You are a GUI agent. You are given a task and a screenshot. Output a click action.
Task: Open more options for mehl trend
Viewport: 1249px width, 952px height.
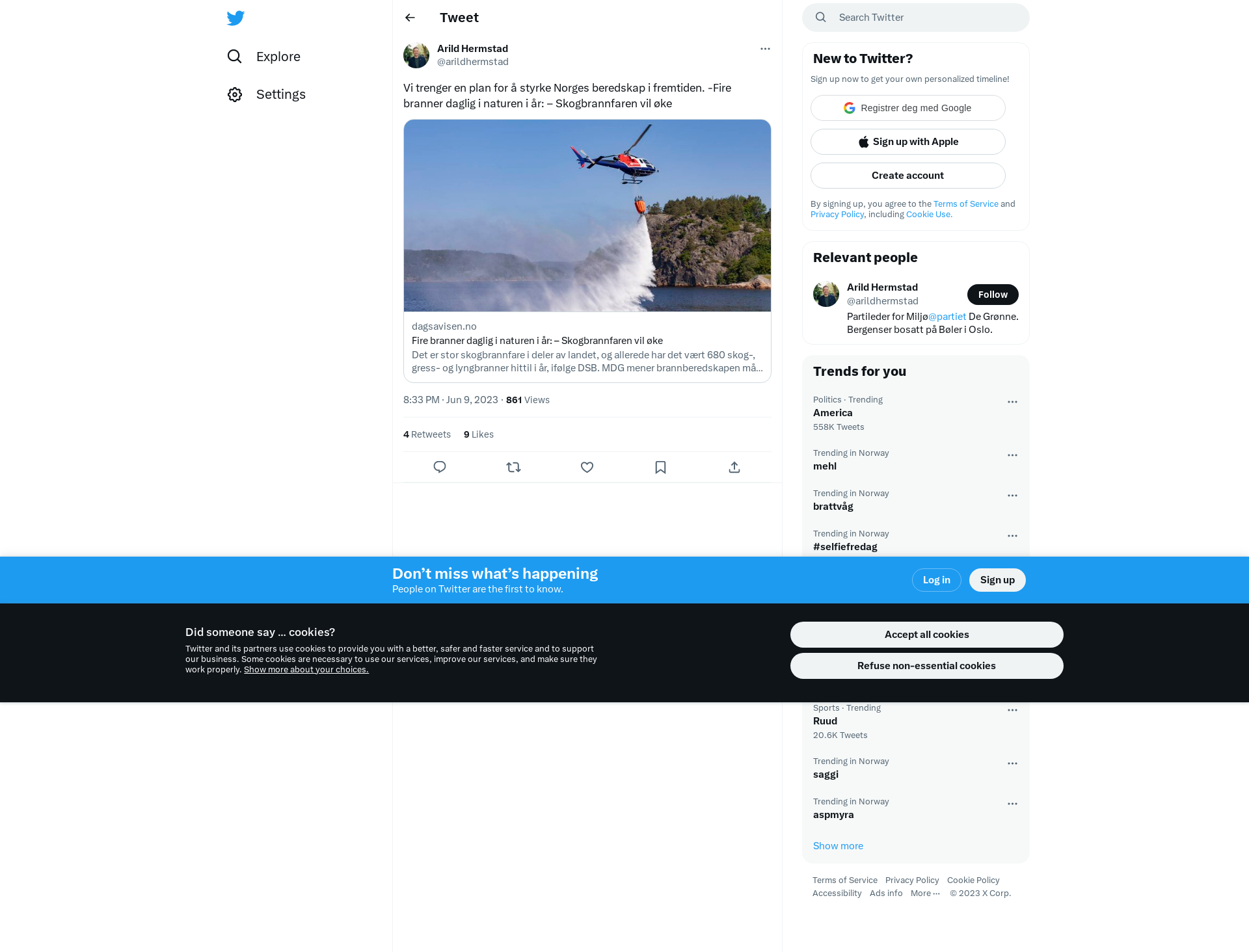1012,455
